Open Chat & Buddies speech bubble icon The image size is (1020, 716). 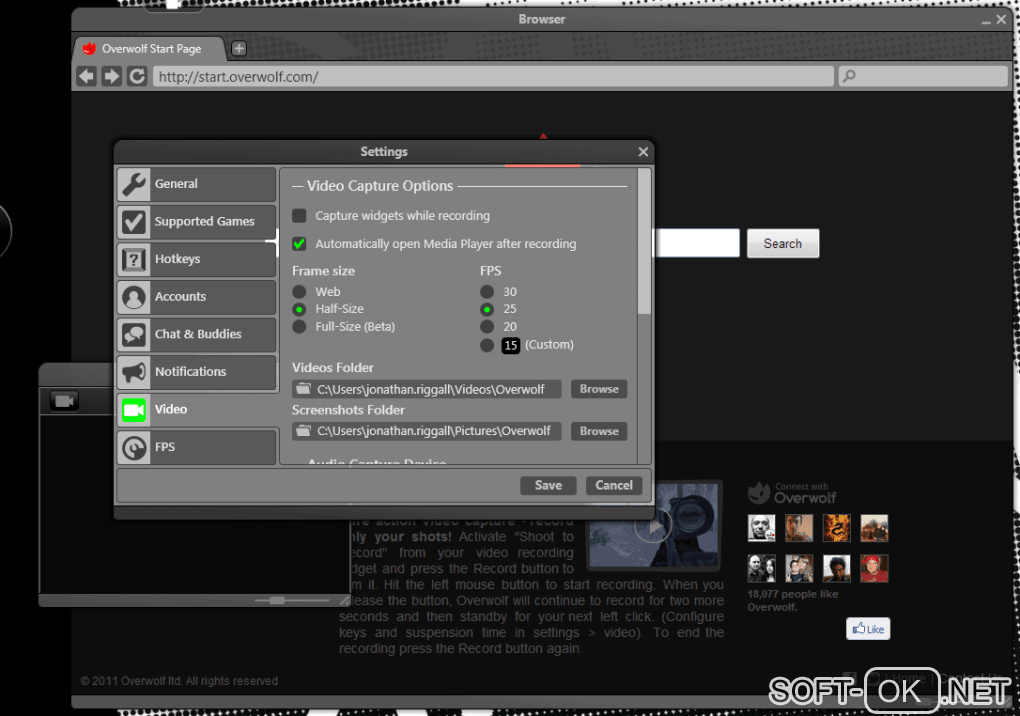(x=134, y=334)
